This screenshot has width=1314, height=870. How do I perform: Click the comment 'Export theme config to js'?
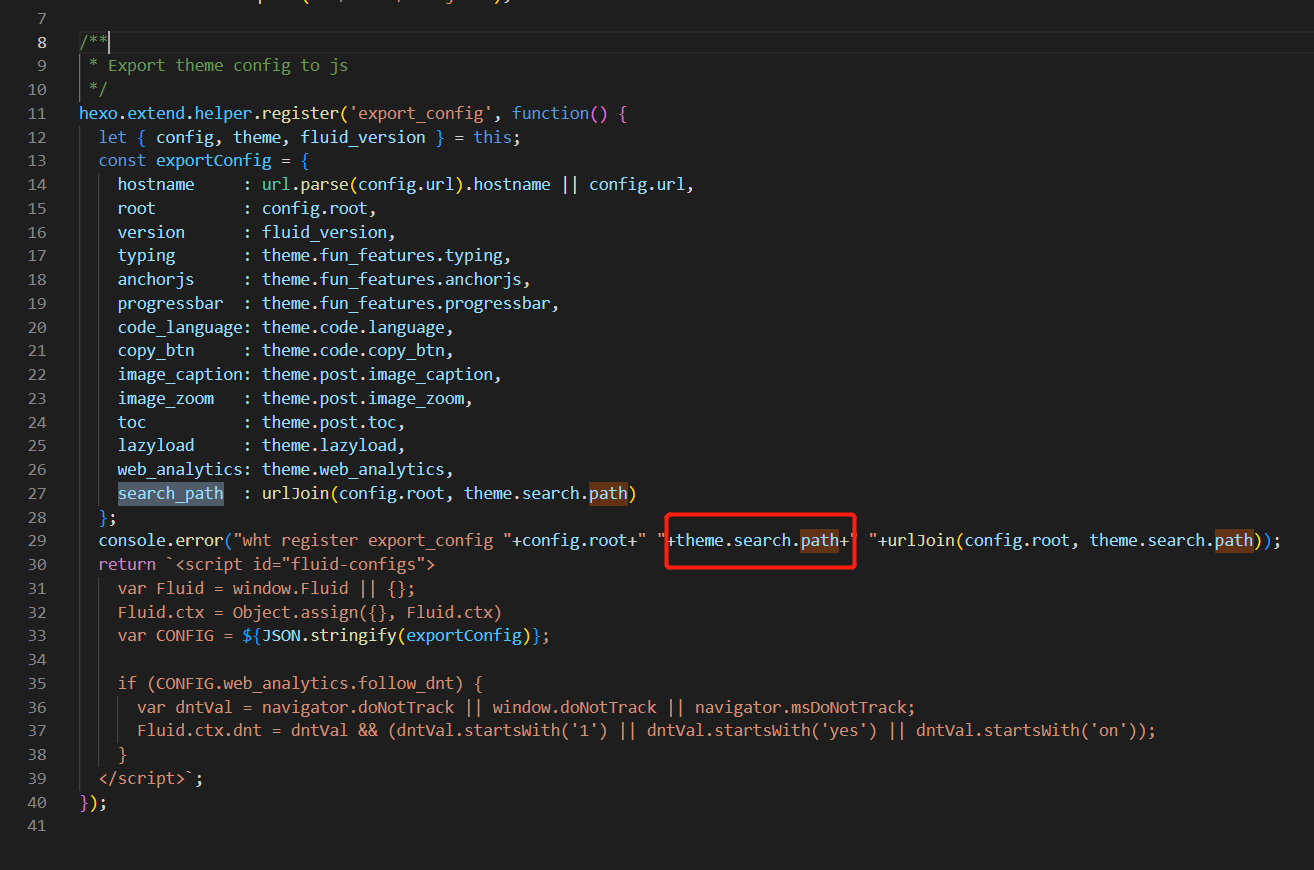point(228,65)
